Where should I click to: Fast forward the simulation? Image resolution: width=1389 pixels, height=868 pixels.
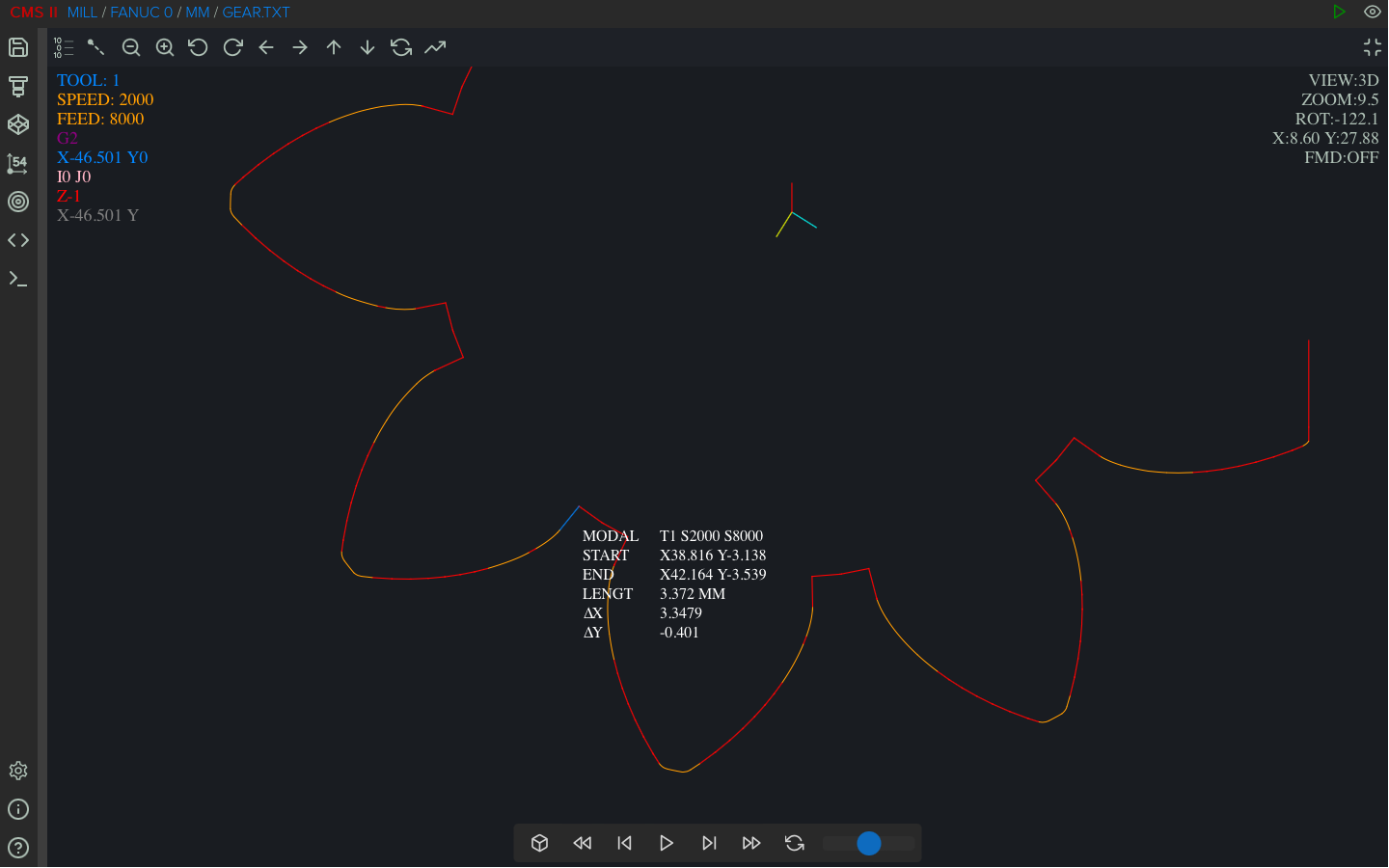point(751,843)
